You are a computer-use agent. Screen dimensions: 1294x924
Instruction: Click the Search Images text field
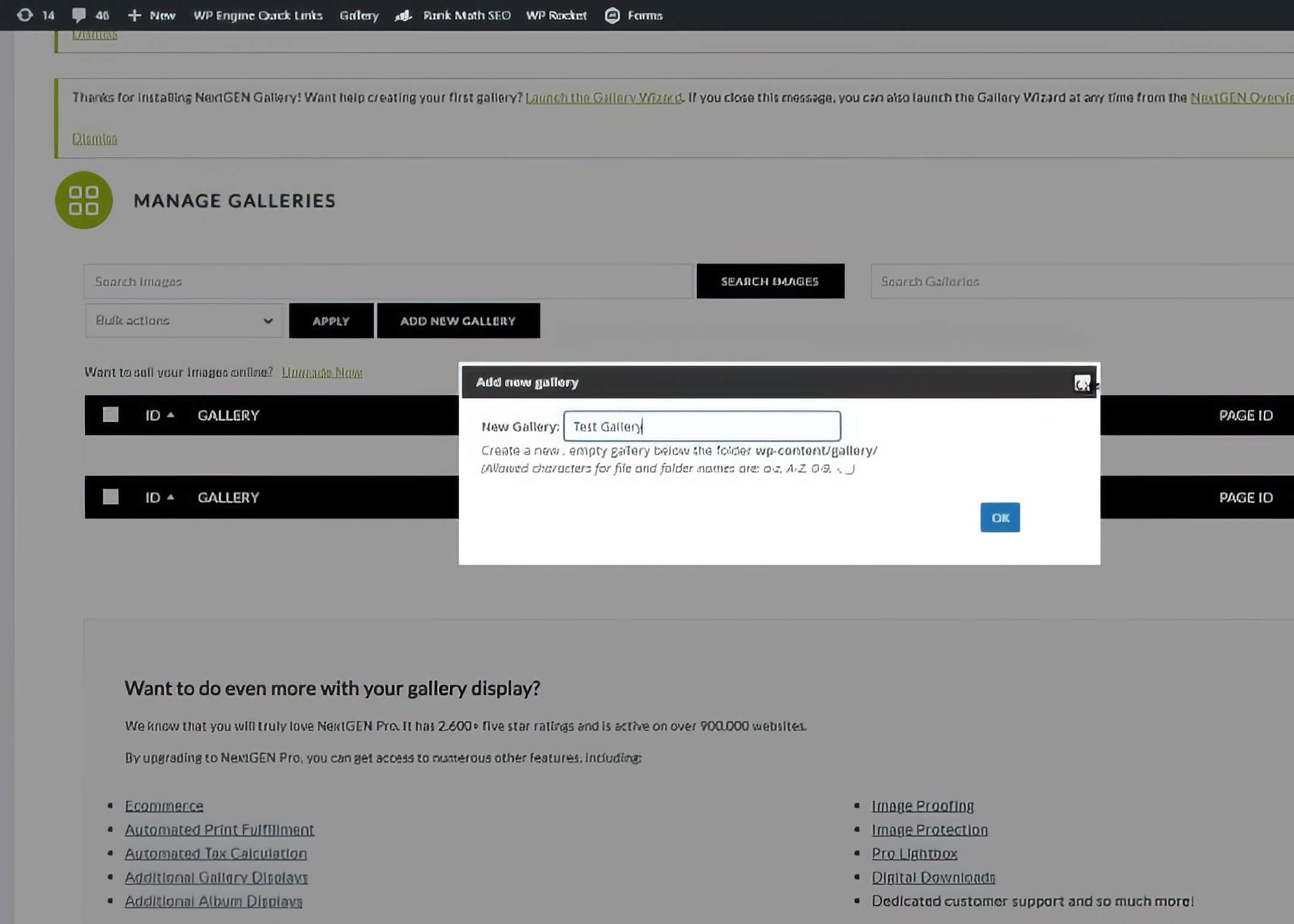pos(388,281)
